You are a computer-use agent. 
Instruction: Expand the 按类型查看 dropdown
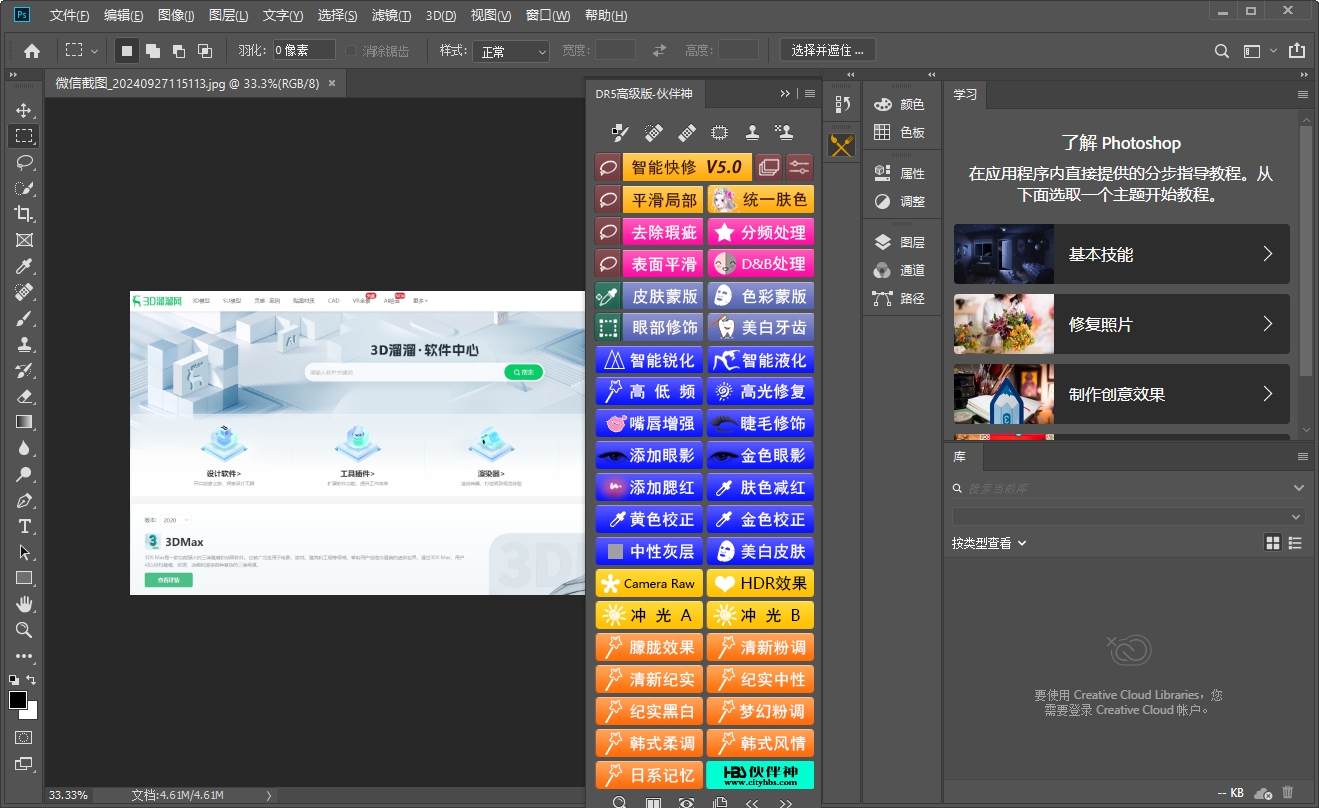[x=990, y=543]
